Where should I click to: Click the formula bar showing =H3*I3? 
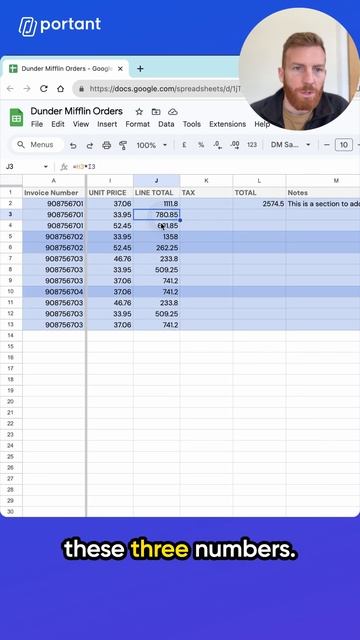(84, 167)
